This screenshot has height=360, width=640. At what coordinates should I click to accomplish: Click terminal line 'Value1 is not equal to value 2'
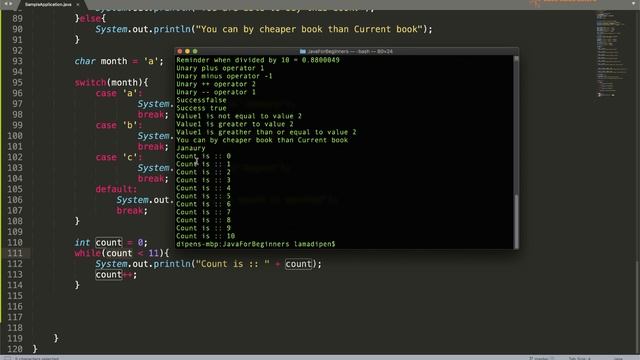point(239,116)
